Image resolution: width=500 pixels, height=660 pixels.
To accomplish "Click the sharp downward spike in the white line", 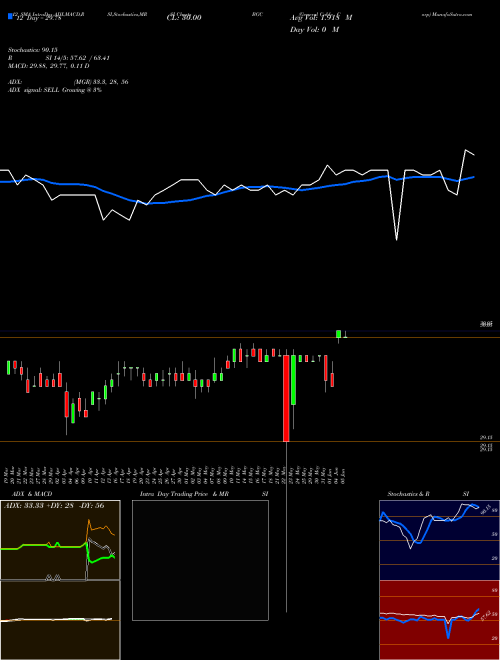I will pos(396,239).
